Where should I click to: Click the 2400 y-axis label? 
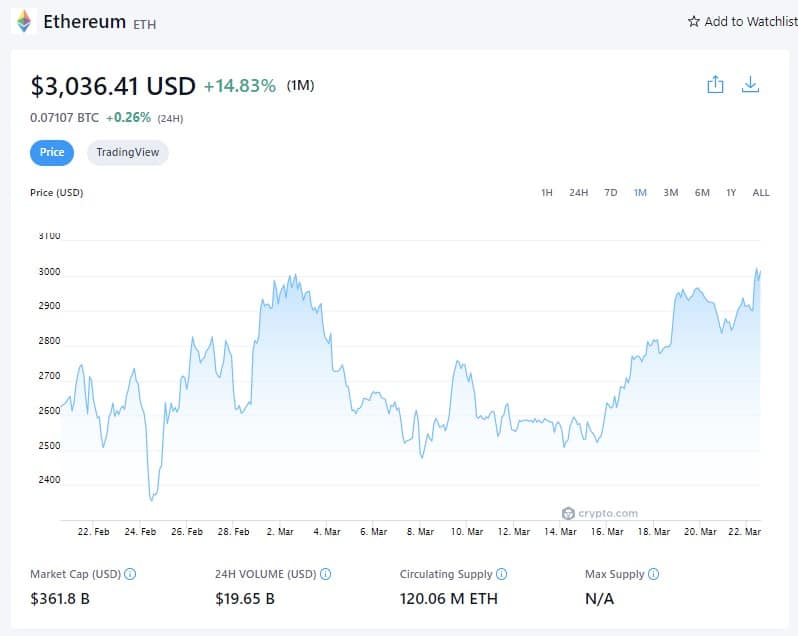49,480
